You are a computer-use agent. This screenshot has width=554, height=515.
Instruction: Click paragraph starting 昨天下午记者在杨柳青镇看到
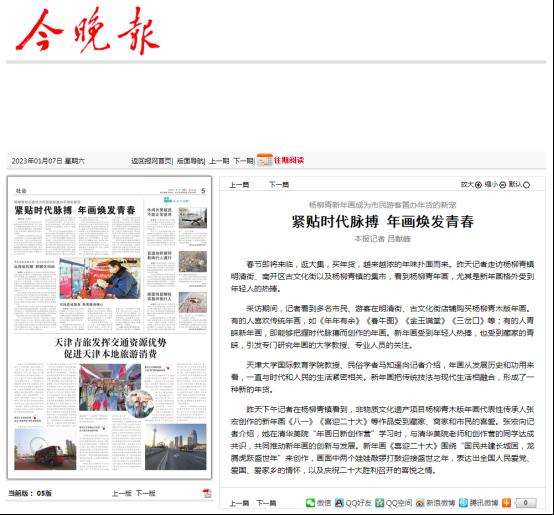click(x=383, y=440)
